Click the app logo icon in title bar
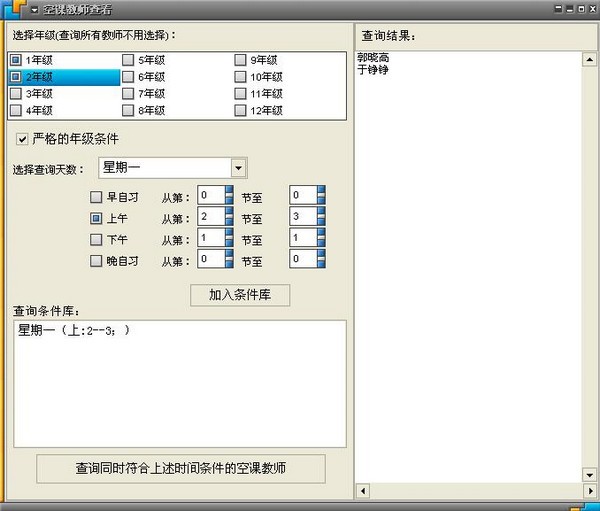The width and height of the screenshot is (600, 511). click(x=14, y=8)
